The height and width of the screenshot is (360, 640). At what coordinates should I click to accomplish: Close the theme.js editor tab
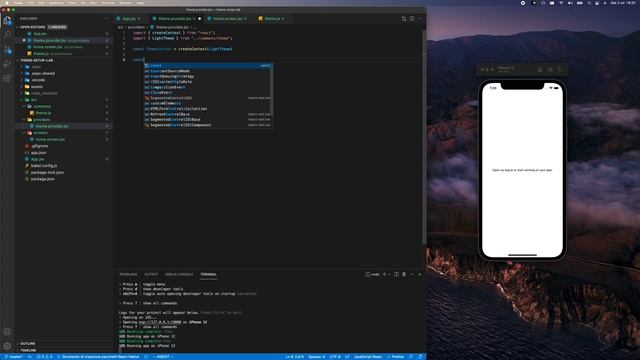coord(283,19)
